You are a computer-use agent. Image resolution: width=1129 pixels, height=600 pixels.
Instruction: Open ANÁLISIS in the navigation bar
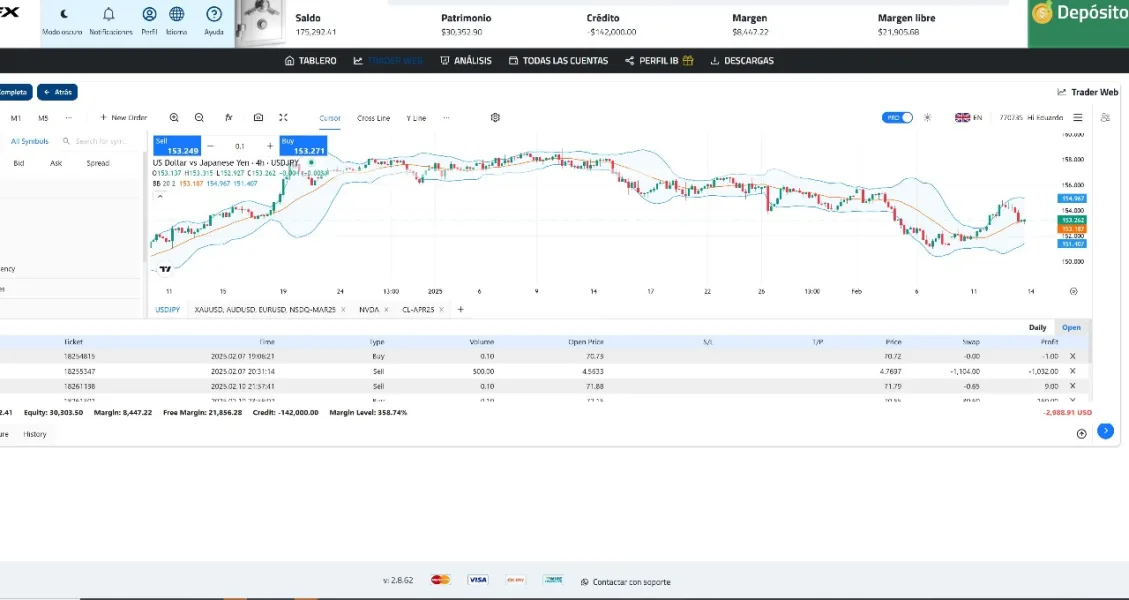(x=466, y=61)
